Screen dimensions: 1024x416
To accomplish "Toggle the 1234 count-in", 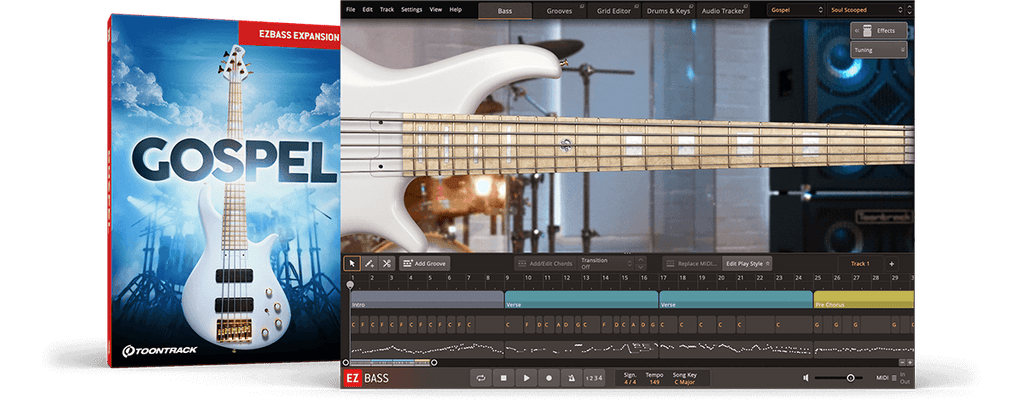I will [594, 377].
